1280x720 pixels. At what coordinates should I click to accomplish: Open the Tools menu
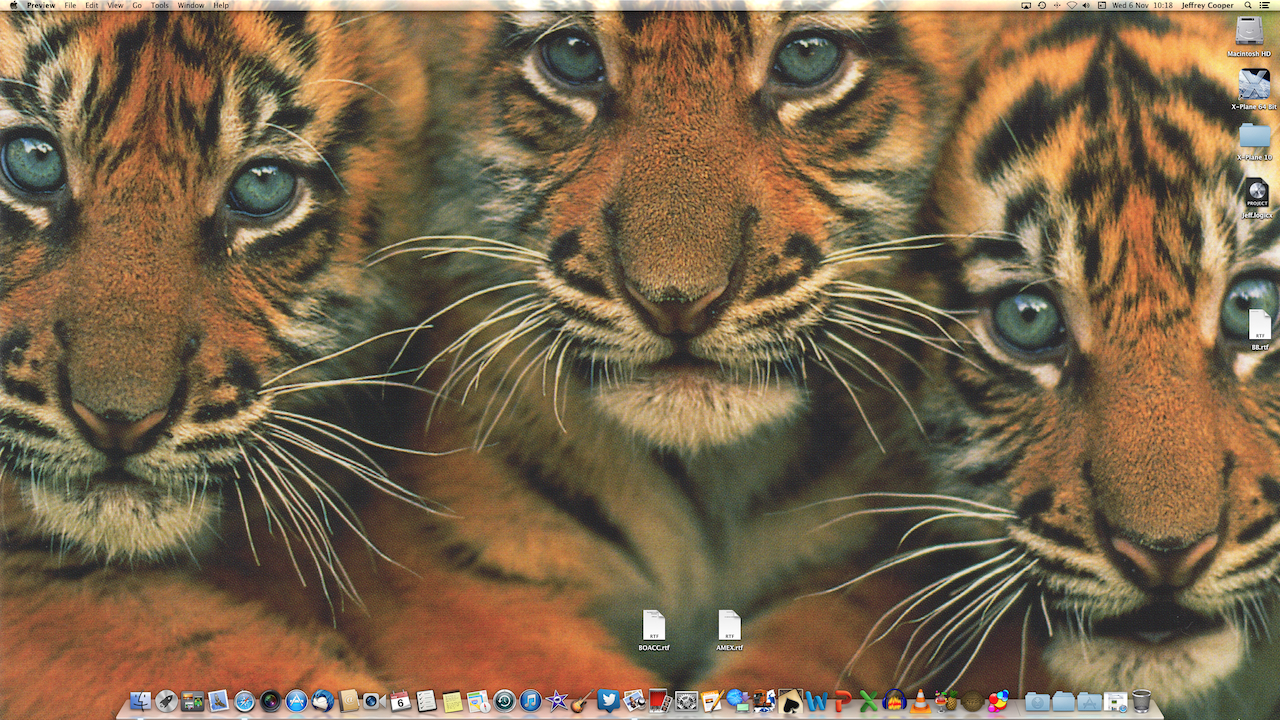pos(160,5)
